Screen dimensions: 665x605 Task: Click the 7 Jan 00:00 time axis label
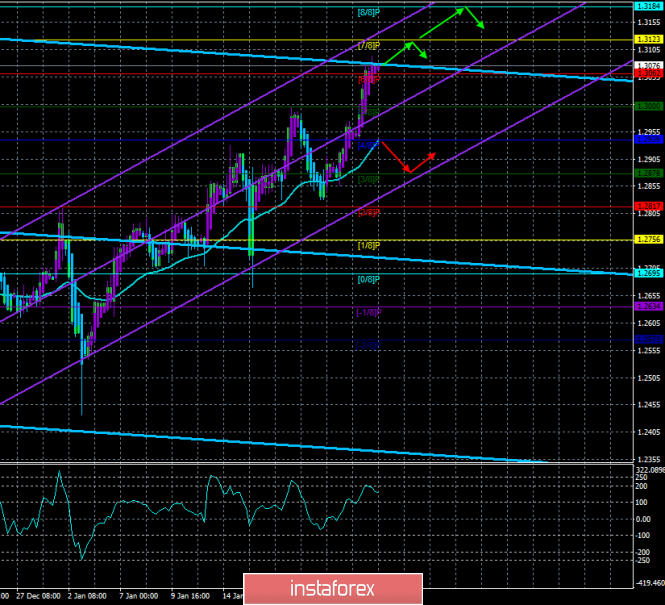tap(137, 595)
